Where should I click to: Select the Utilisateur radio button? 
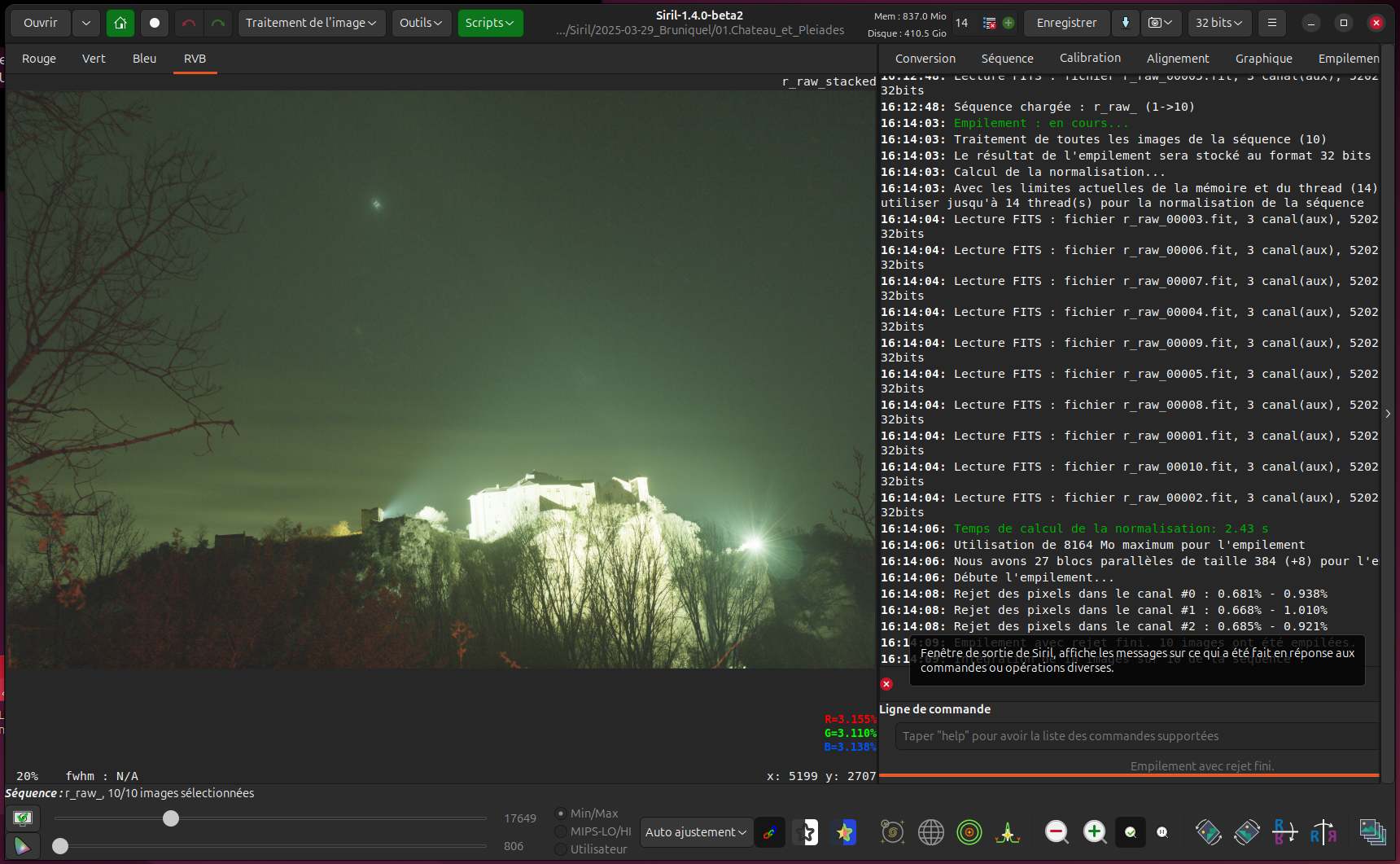tap(561, 849)
